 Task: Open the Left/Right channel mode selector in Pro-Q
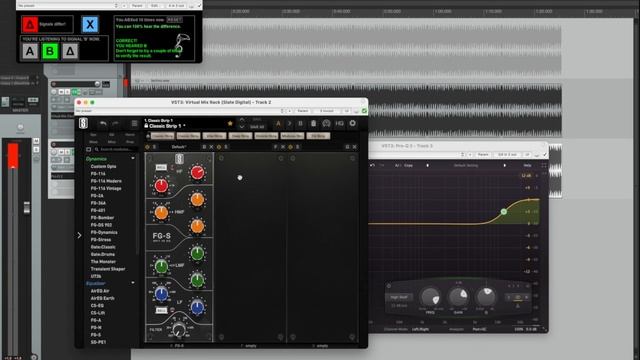coord(420,329)
